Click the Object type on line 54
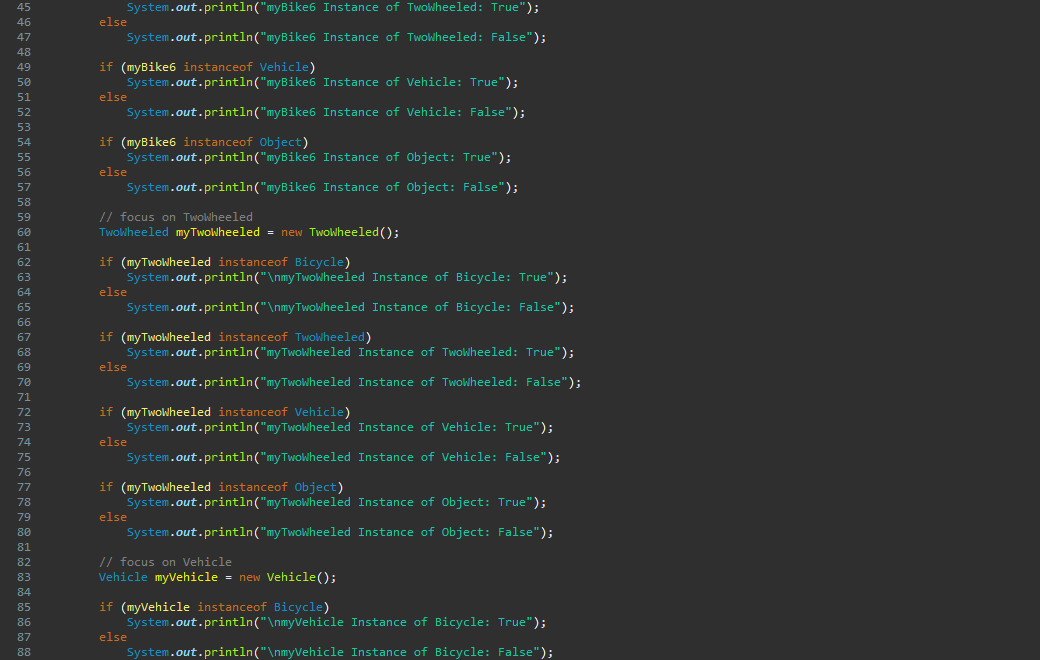Screen dimensions: 1040x660 [x=280, y=141]
